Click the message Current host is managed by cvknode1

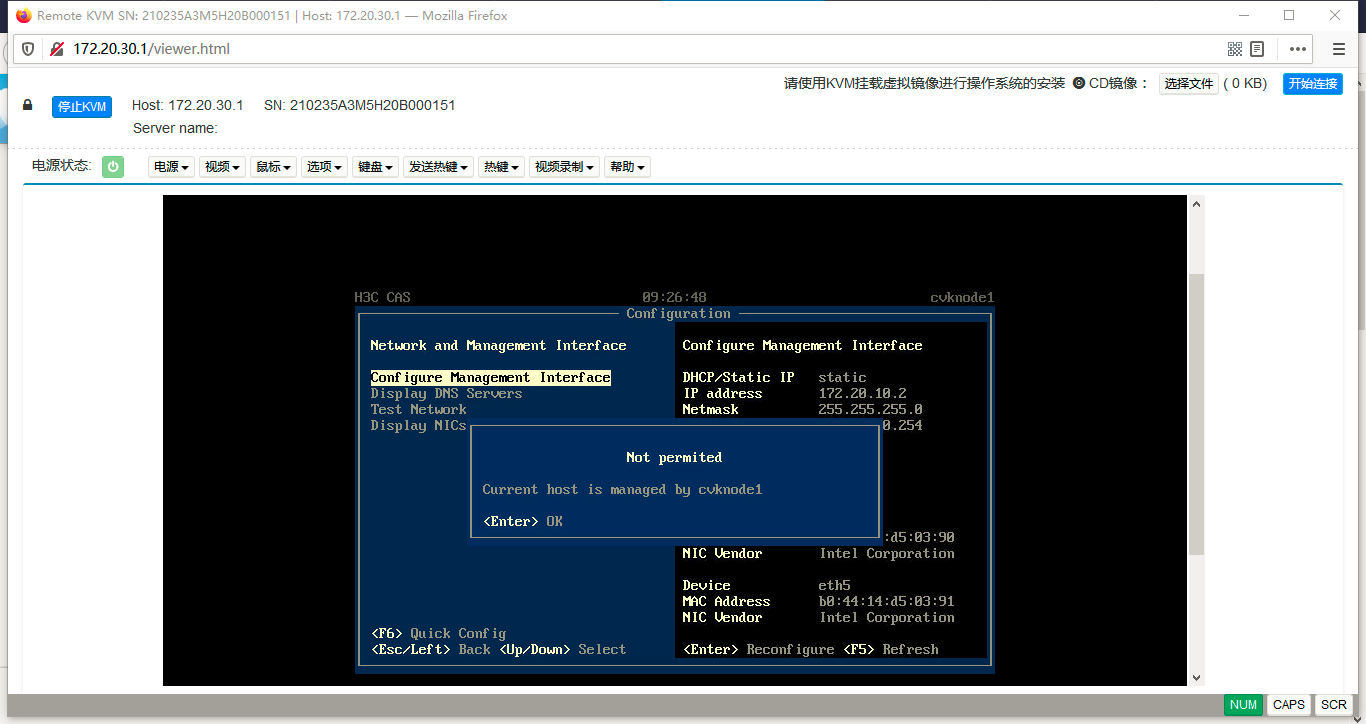622,489
